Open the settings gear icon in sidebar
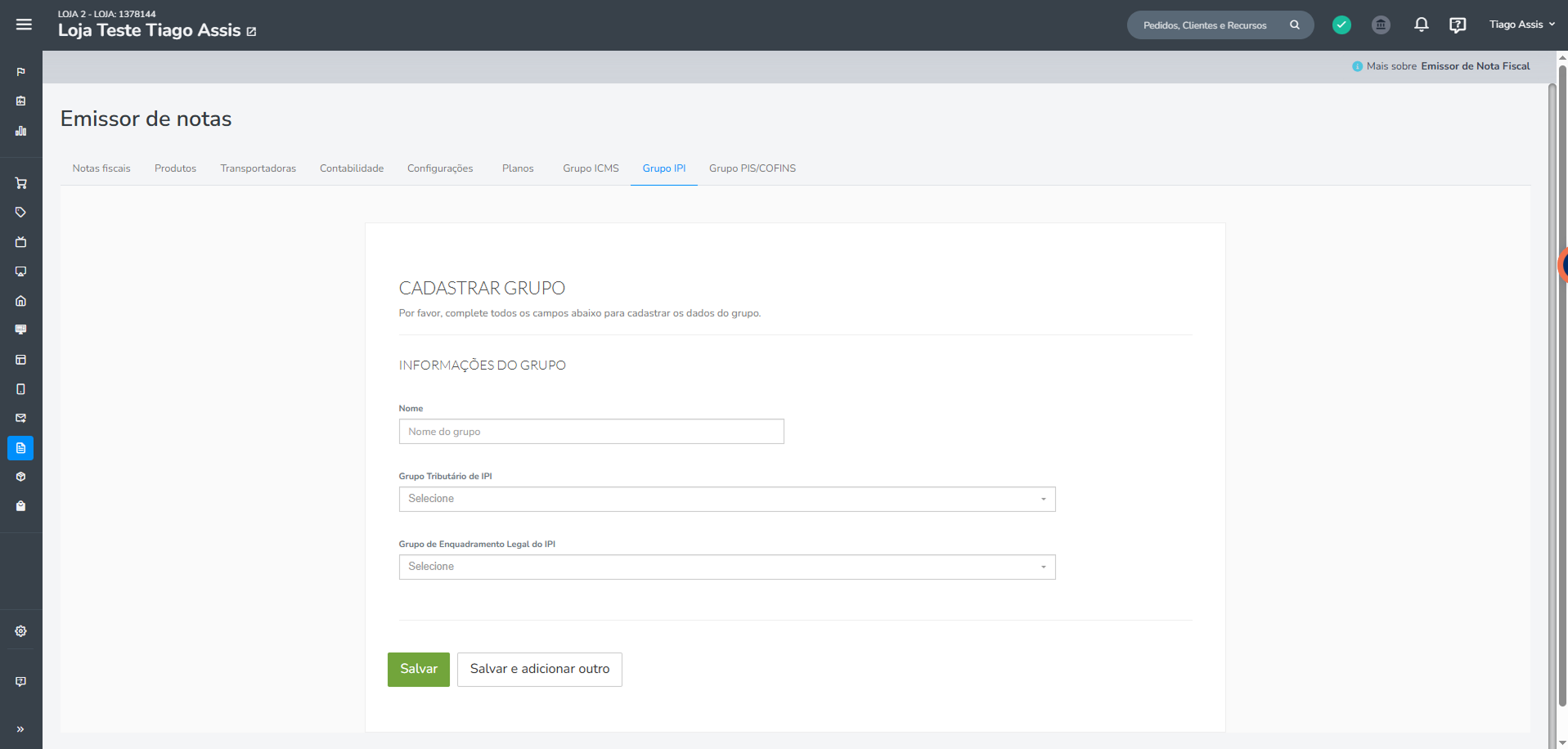1568x749 pixels. pos(21,631)
